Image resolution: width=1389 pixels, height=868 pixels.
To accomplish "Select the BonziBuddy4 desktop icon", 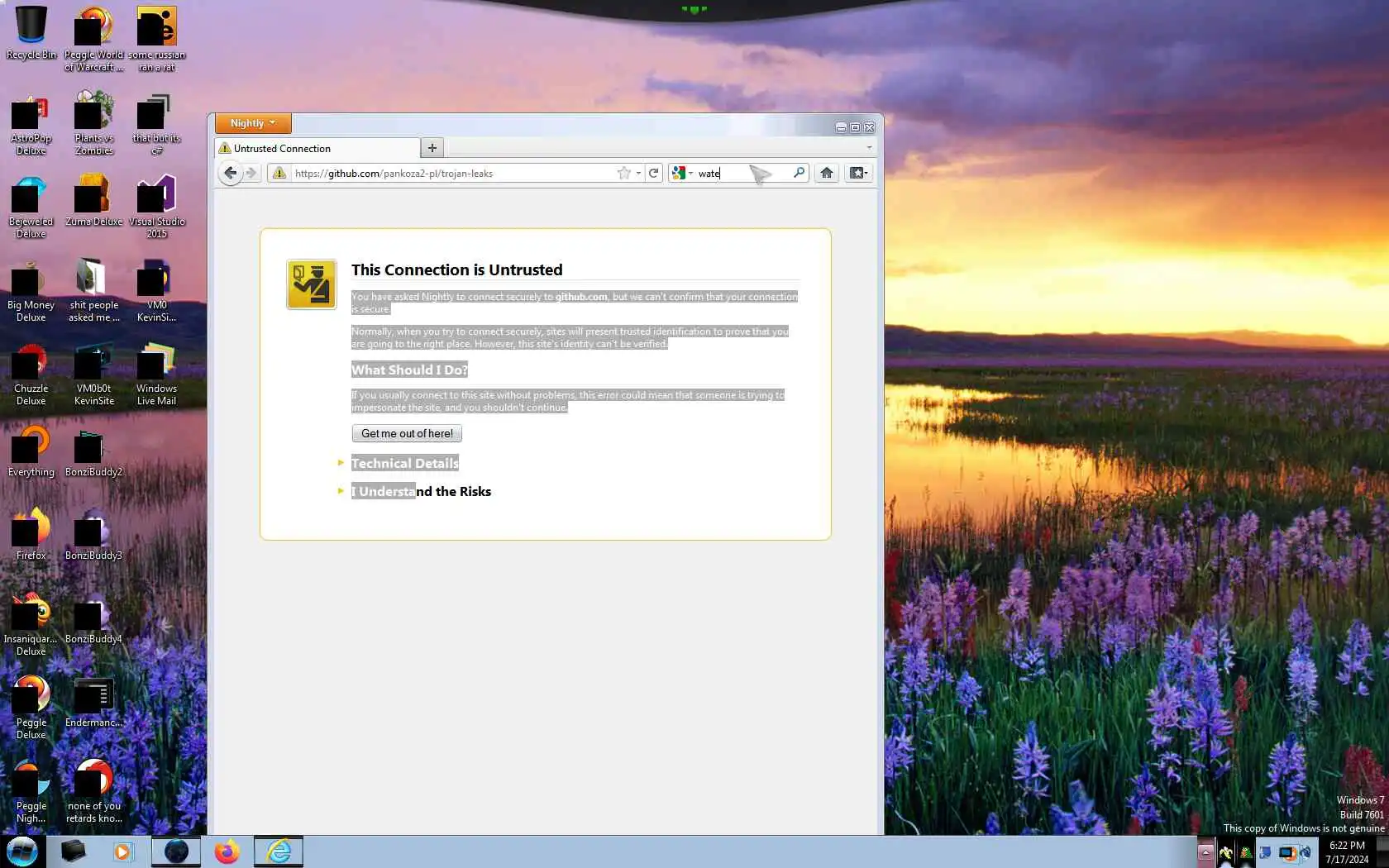I will [93, 618].
